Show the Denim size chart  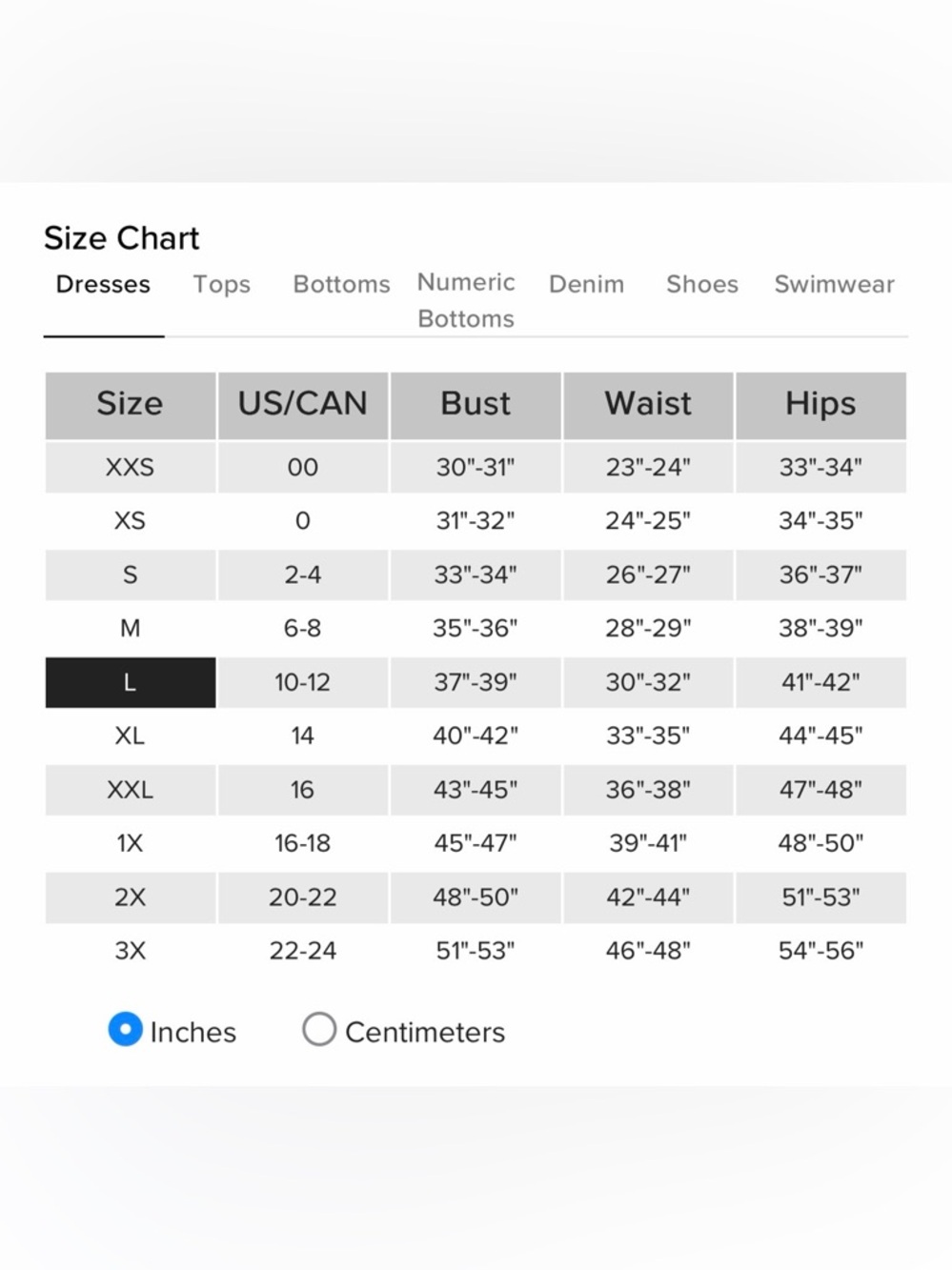click(586, 285)
